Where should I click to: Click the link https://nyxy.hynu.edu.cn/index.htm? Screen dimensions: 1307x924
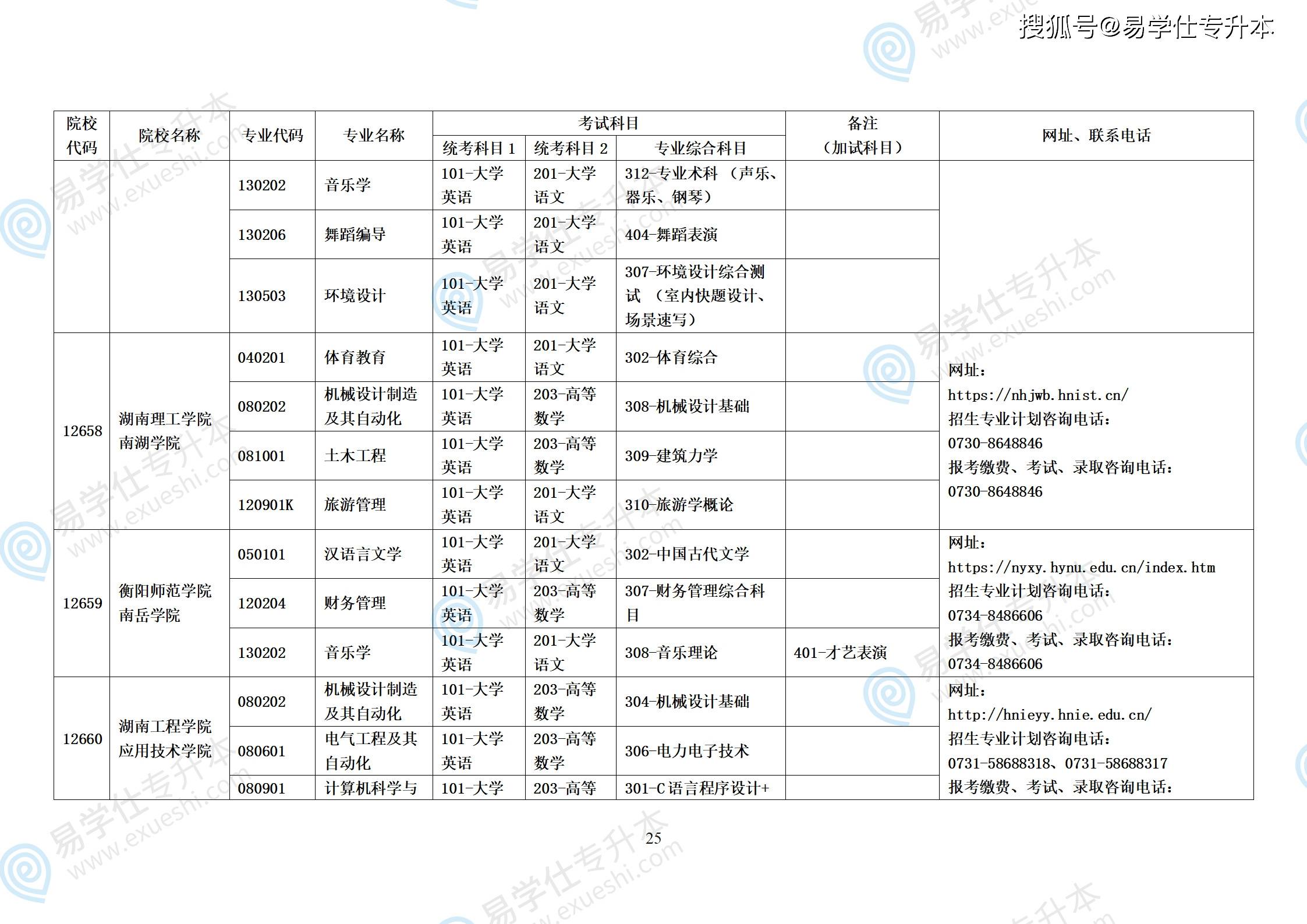coord(1081,568)
